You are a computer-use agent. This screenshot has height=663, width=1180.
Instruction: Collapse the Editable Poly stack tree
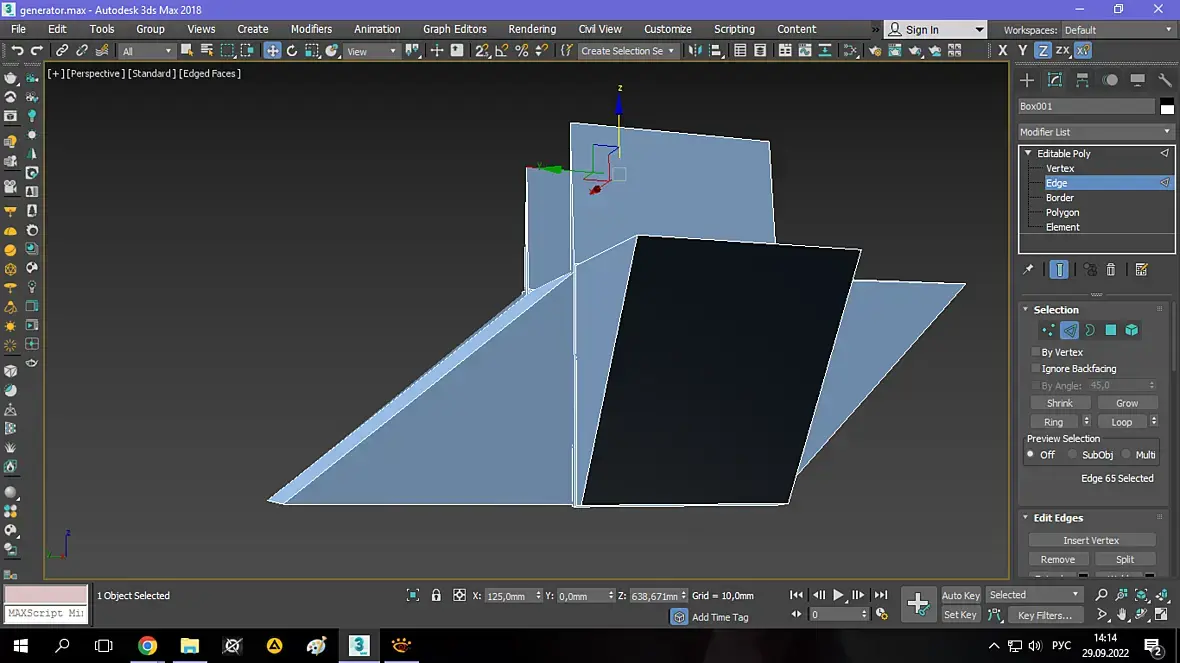pyautogui.click(x=1028, y=153)
